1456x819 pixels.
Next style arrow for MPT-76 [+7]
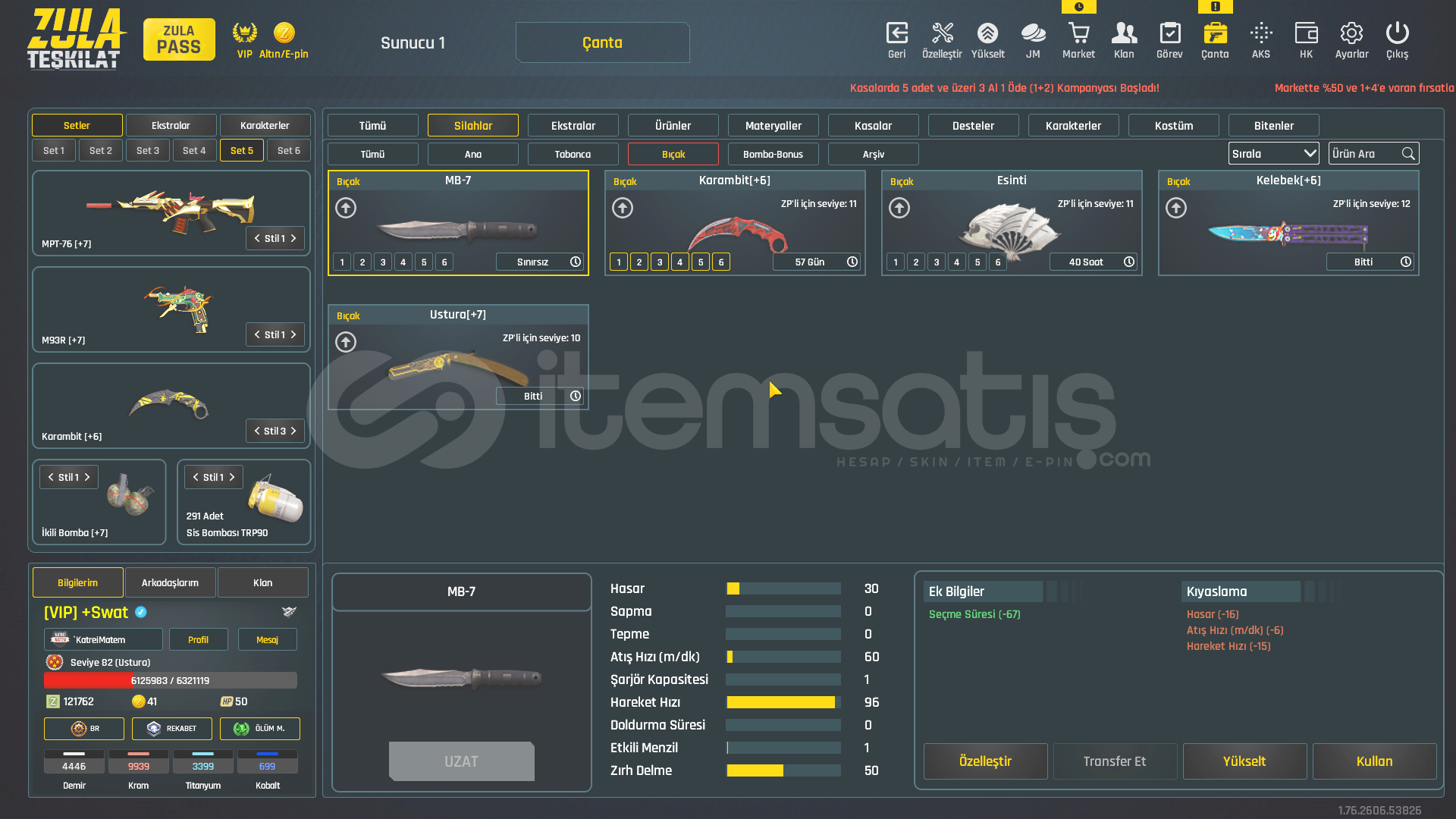pyautogui.click(x=294, y=238)
